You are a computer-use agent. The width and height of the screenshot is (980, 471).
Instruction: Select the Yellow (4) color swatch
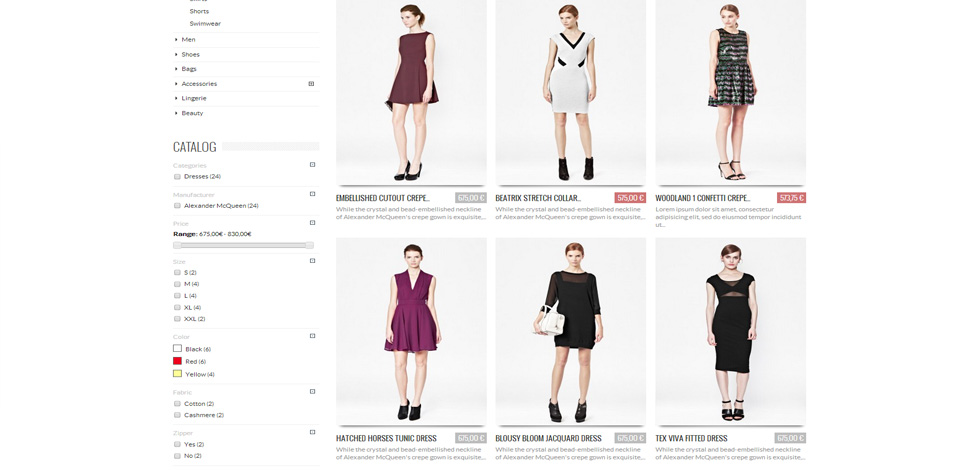pos(178,374)
